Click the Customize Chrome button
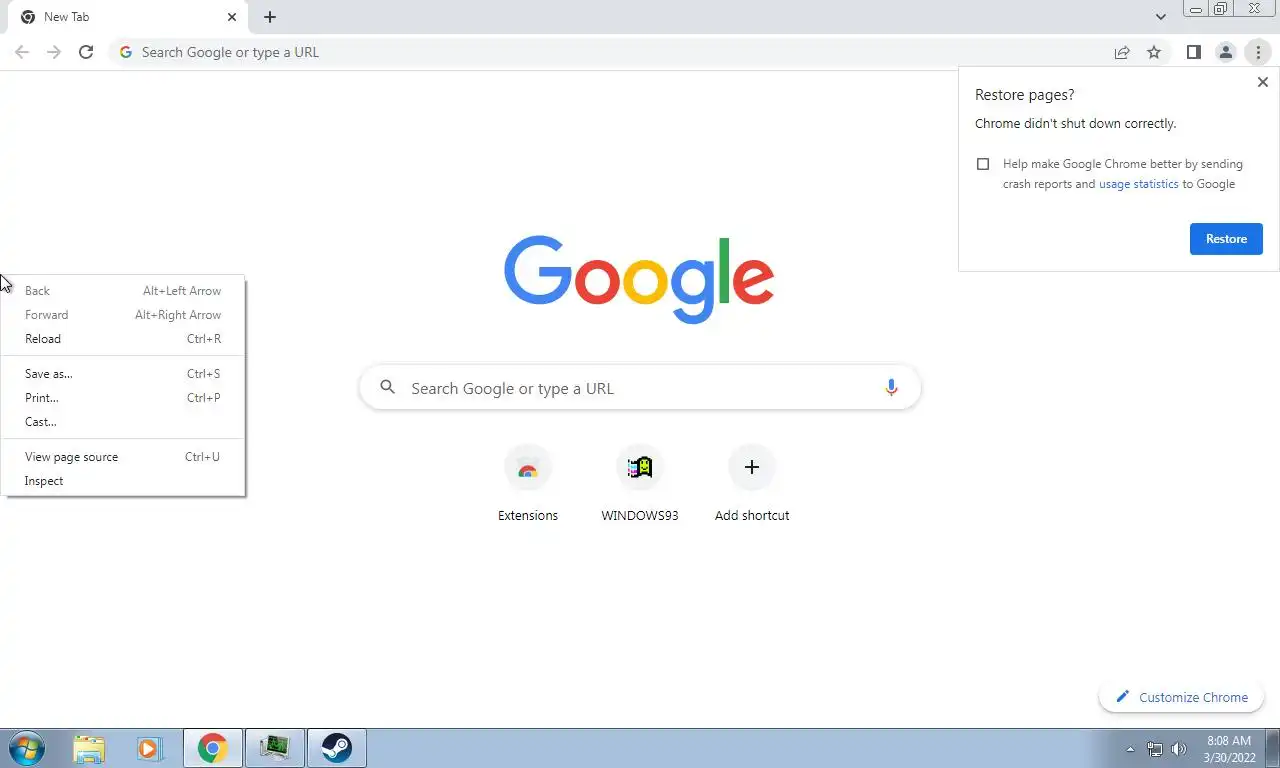The width and height of the screenshot is (1280, 768). (x=1182, y=697)
